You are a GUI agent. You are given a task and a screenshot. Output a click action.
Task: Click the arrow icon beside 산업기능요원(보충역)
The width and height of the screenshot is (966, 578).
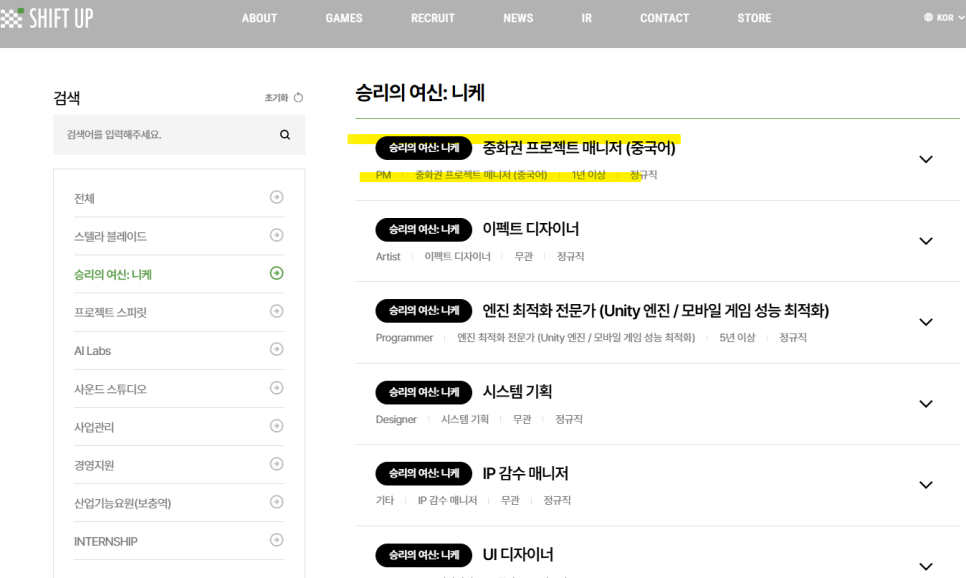pos(277,502)
